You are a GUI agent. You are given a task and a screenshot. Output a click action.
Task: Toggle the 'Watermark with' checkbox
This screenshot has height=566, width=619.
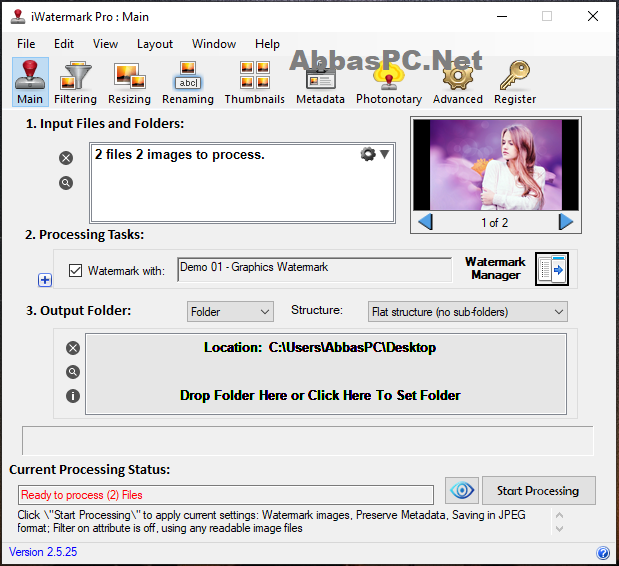coord(75,271)
